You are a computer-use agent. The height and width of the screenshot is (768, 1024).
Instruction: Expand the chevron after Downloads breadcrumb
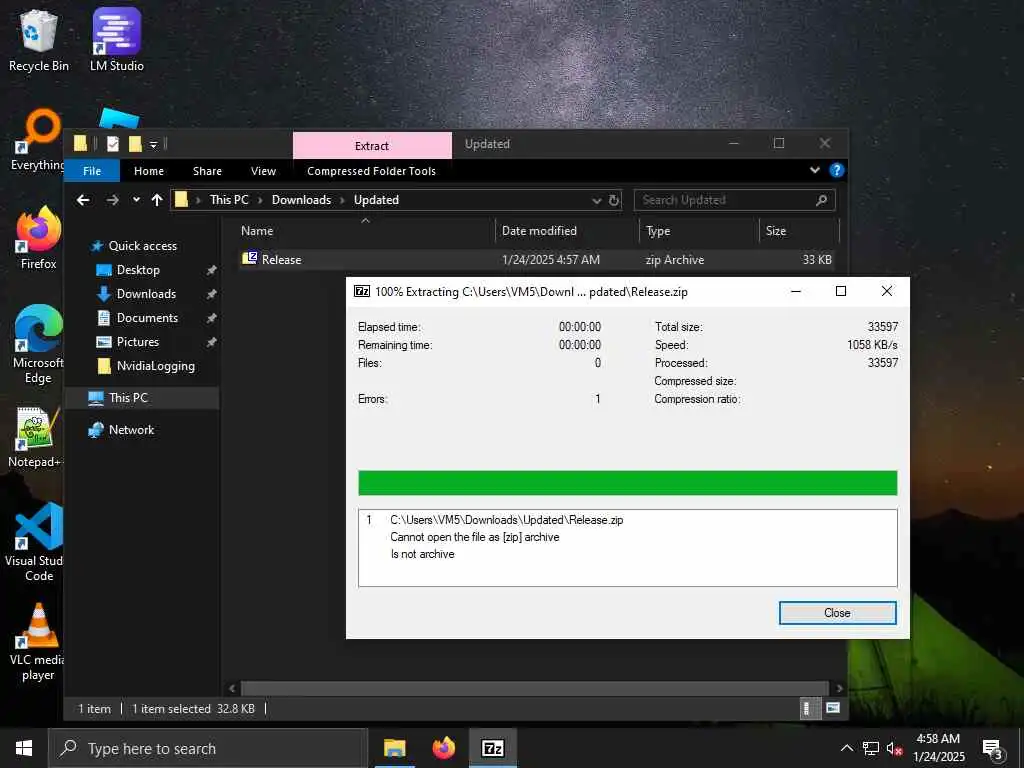(342, 200)
